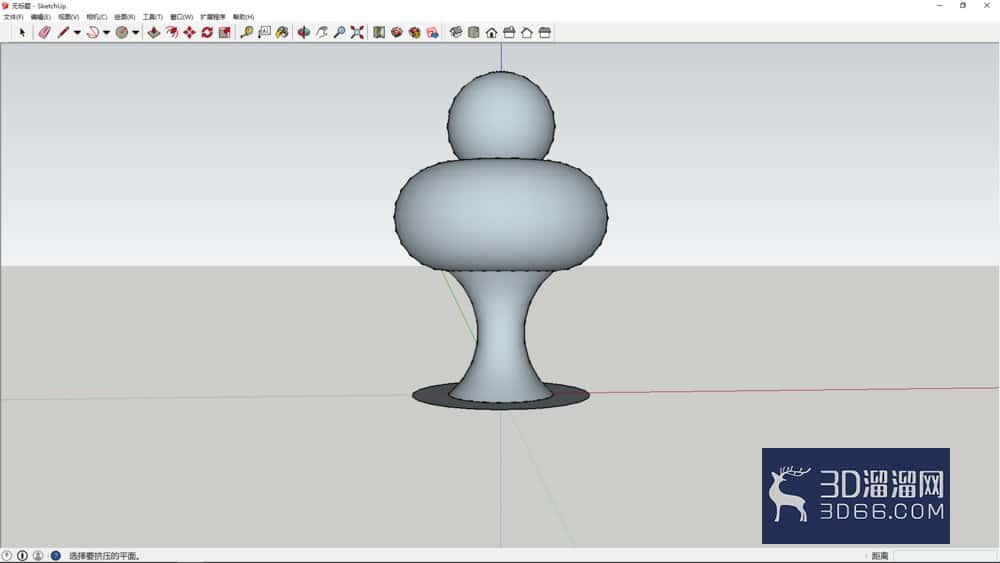Switch to Top view icon
The width and height of the screenshot is (1000, 563).
(473, 33)
